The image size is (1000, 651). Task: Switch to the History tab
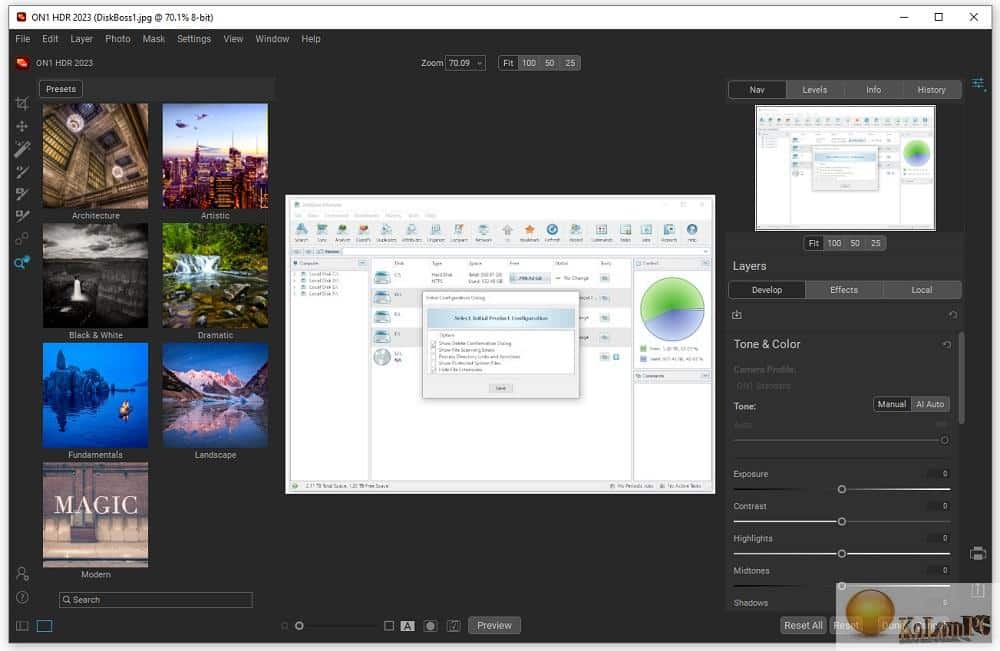[x=932, y=90]
